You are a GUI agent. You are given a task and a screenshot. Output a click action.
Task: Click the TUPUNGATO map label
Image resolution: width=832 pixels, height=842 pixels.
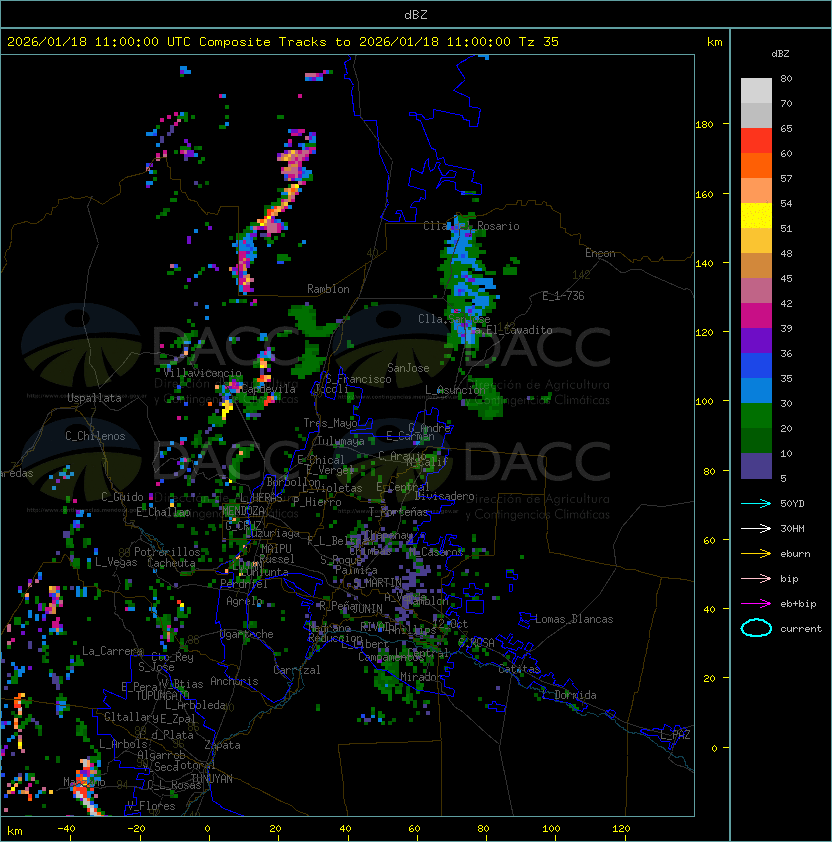click(x=162, y=696)
